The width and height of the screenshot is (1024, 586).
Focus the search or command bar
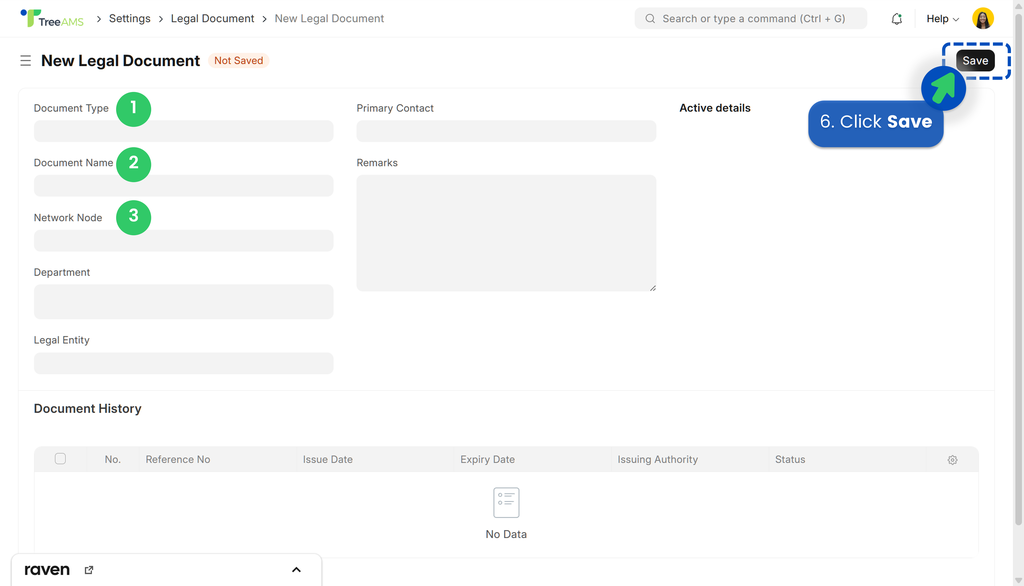click(x=750, y=19)
